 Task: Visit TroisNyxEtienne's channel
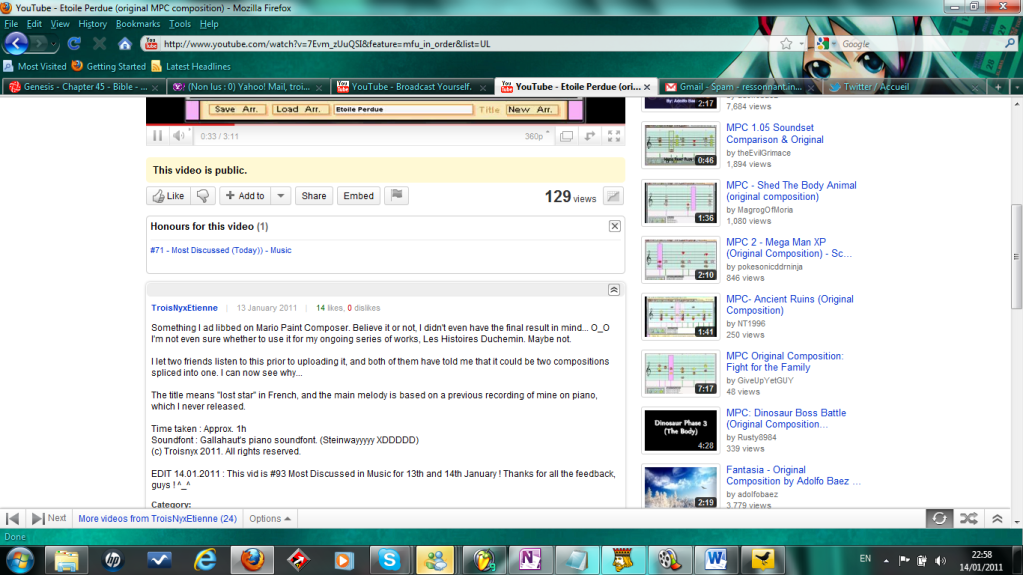coord(185,308)
